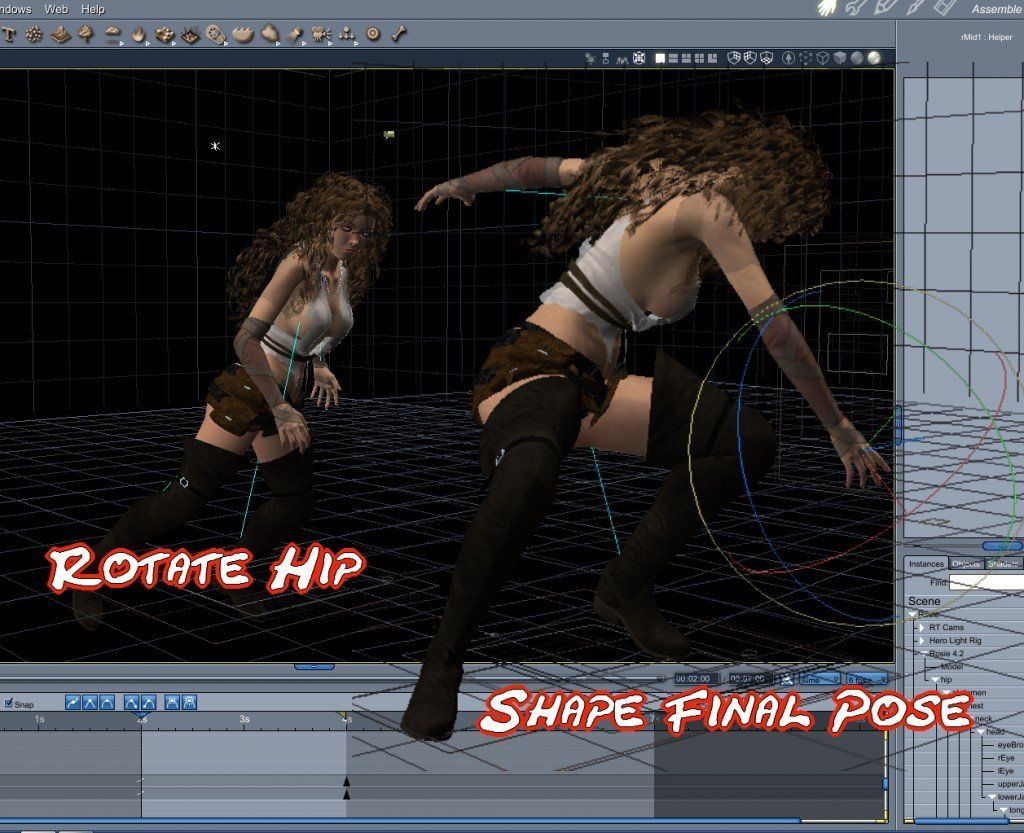Expand the RT Cams tree node
This screenshot has height=833, width=1024.
(x=921, y=627)
